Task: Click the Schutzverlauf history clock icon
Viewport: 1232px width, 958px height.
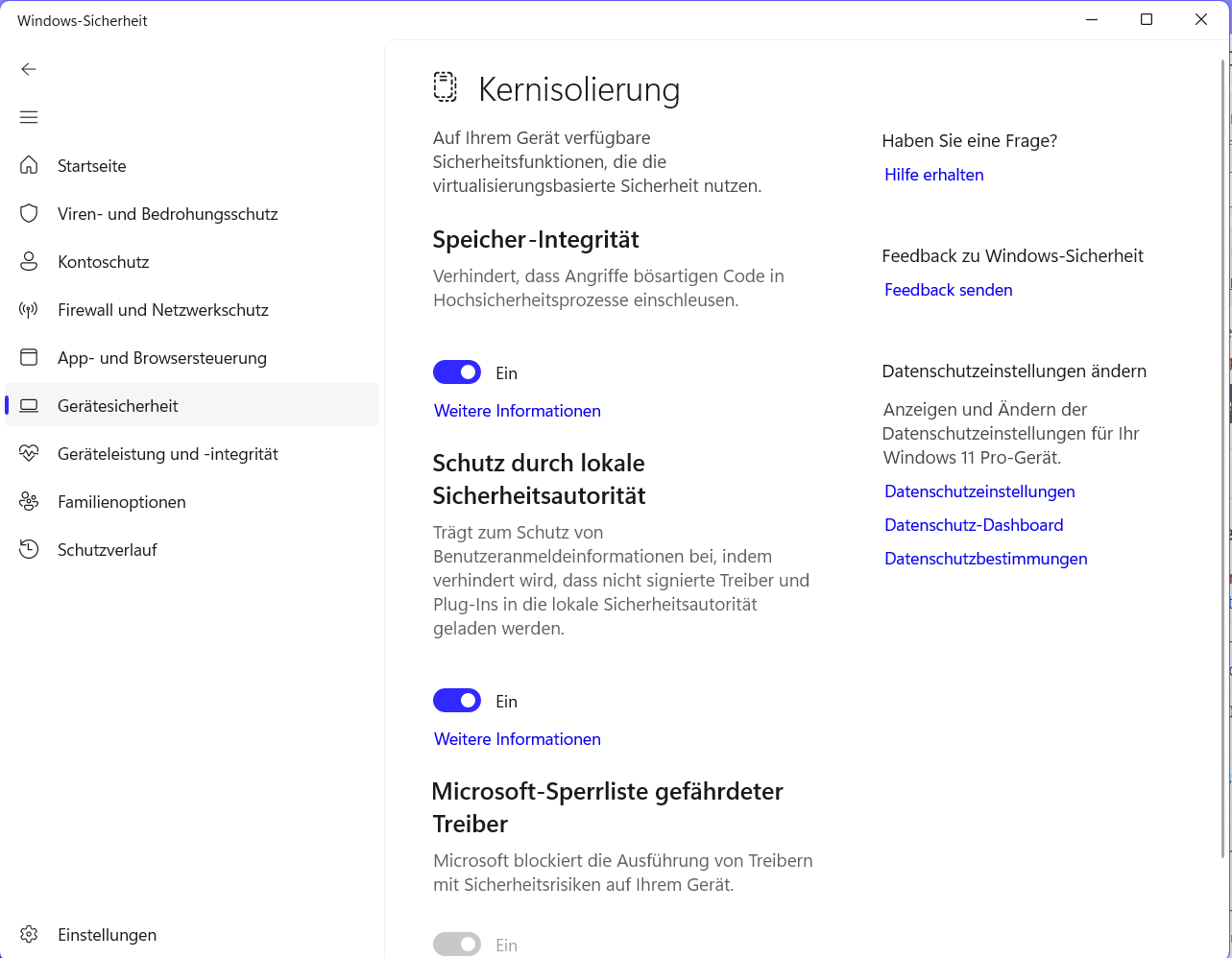Action: (x=29, y=549)
